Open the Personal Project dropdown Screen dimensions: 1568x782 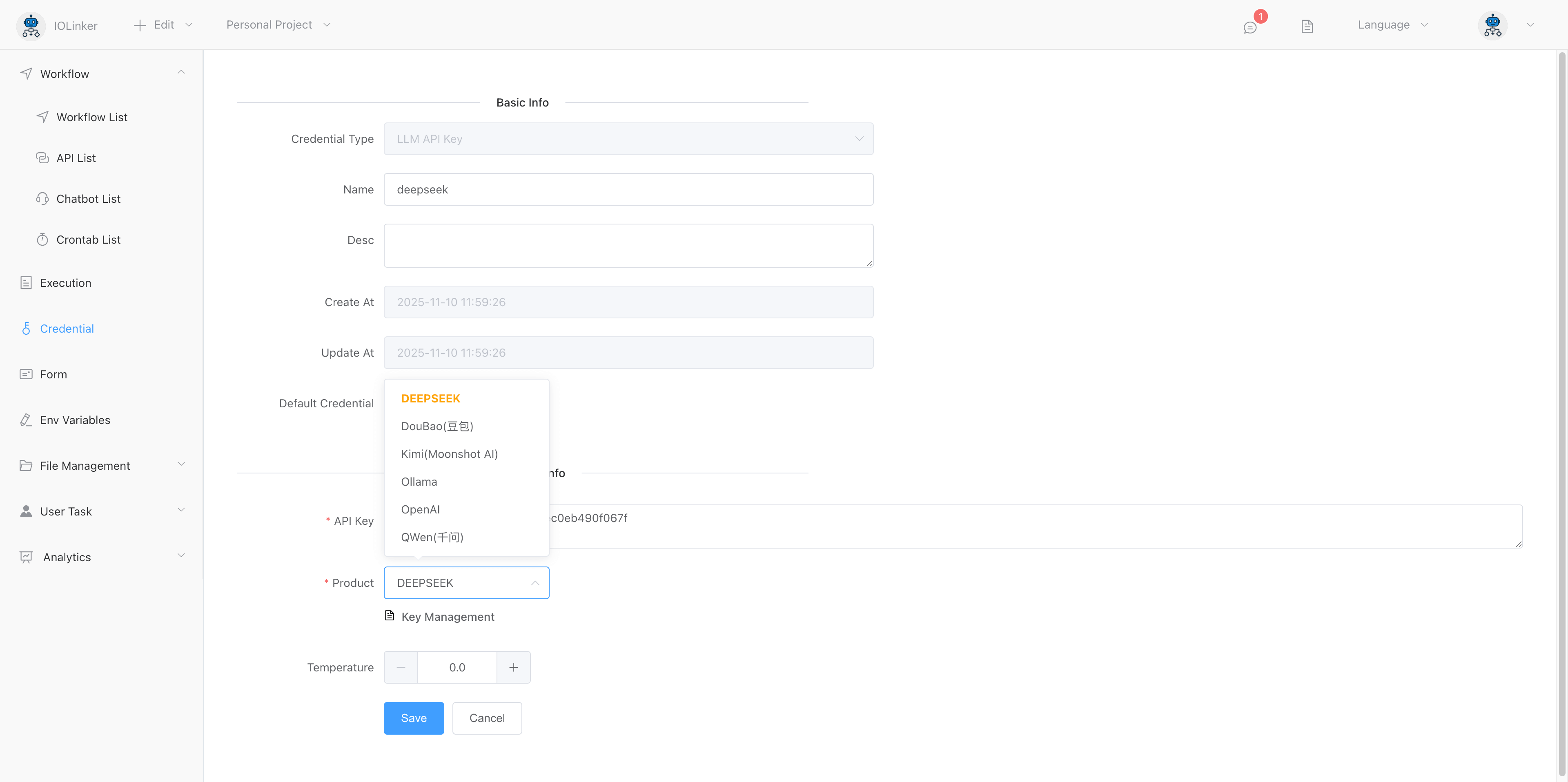pyautogui.click(x=278, y=25)
